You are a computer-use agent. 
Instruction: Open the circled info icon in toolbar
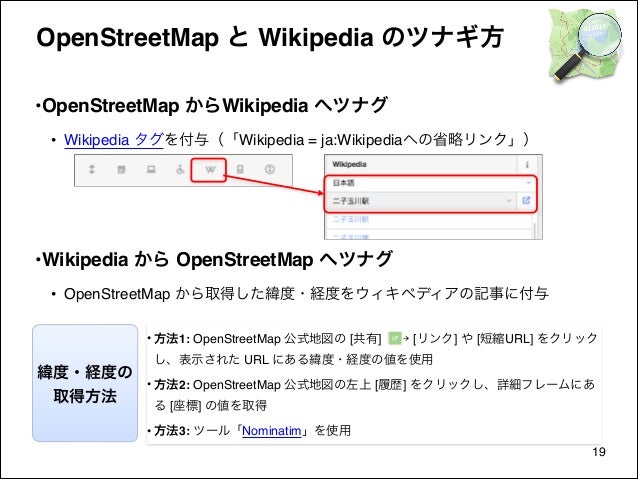[270, 169]
